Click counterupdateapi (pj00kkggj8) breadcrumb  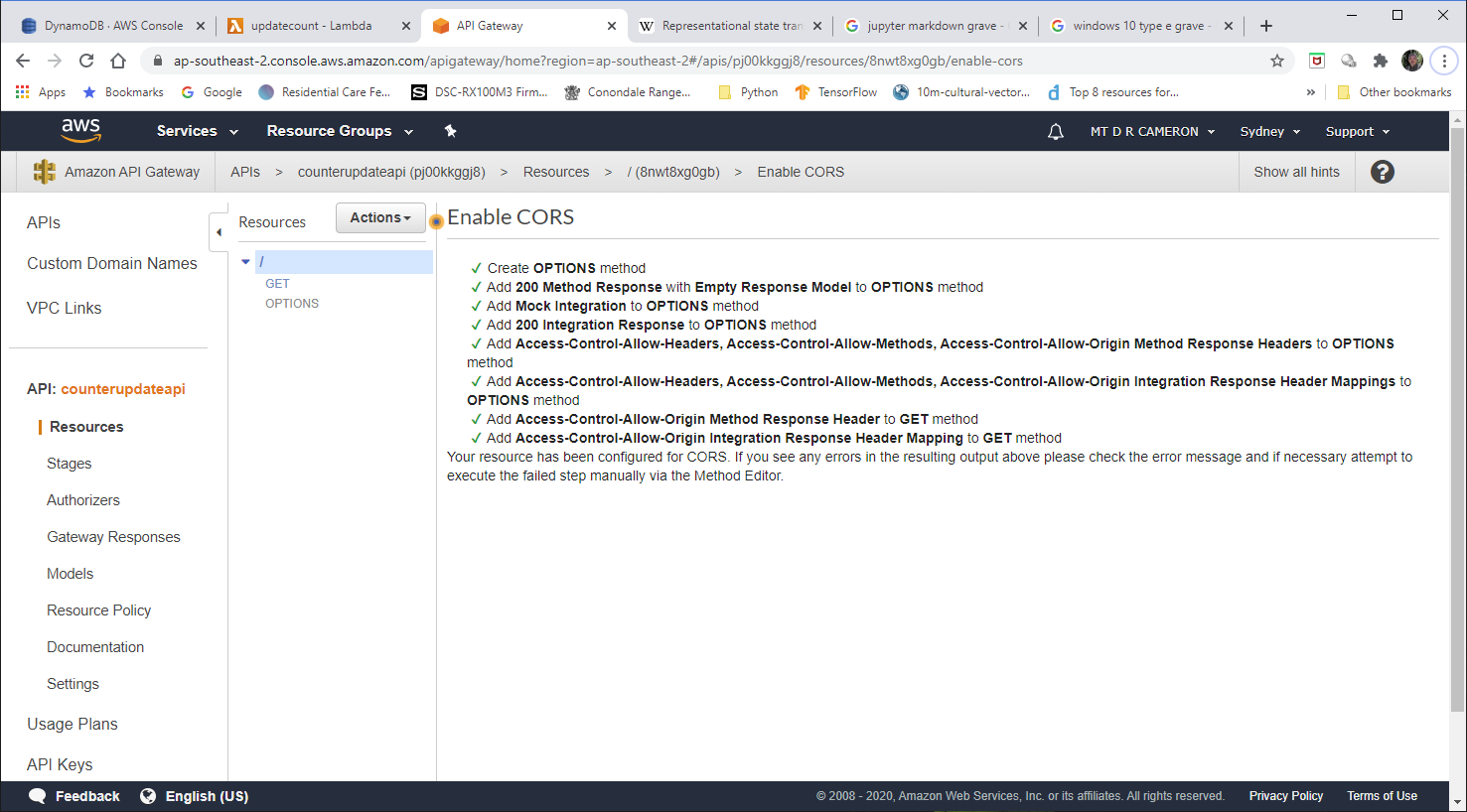point(391,172)
